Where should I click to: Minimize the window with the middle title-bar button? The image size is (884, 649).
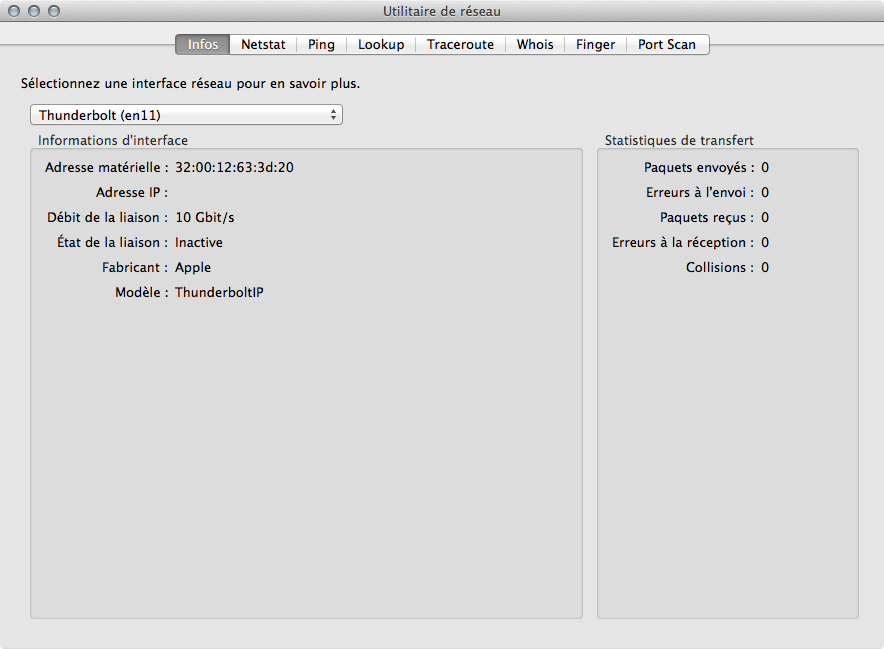coord(35,12)
